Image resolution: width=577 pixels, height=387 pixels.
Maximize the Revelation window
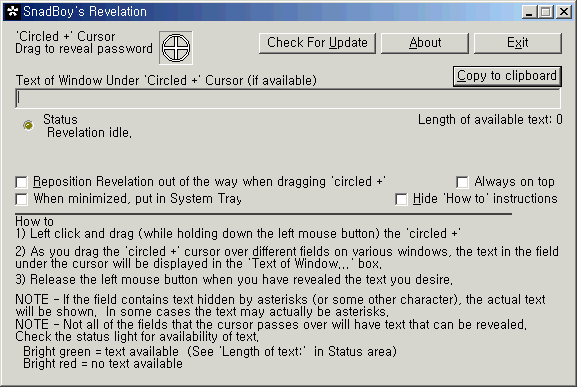(546, 12)
